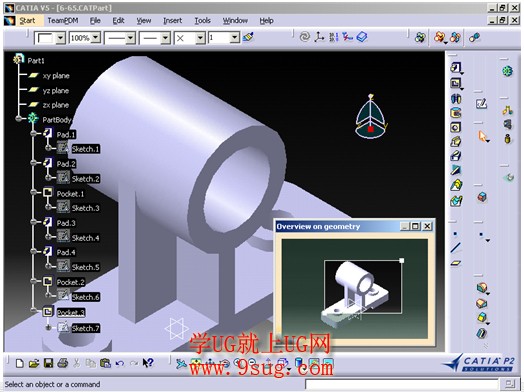Open the File menu

[95, 21]
